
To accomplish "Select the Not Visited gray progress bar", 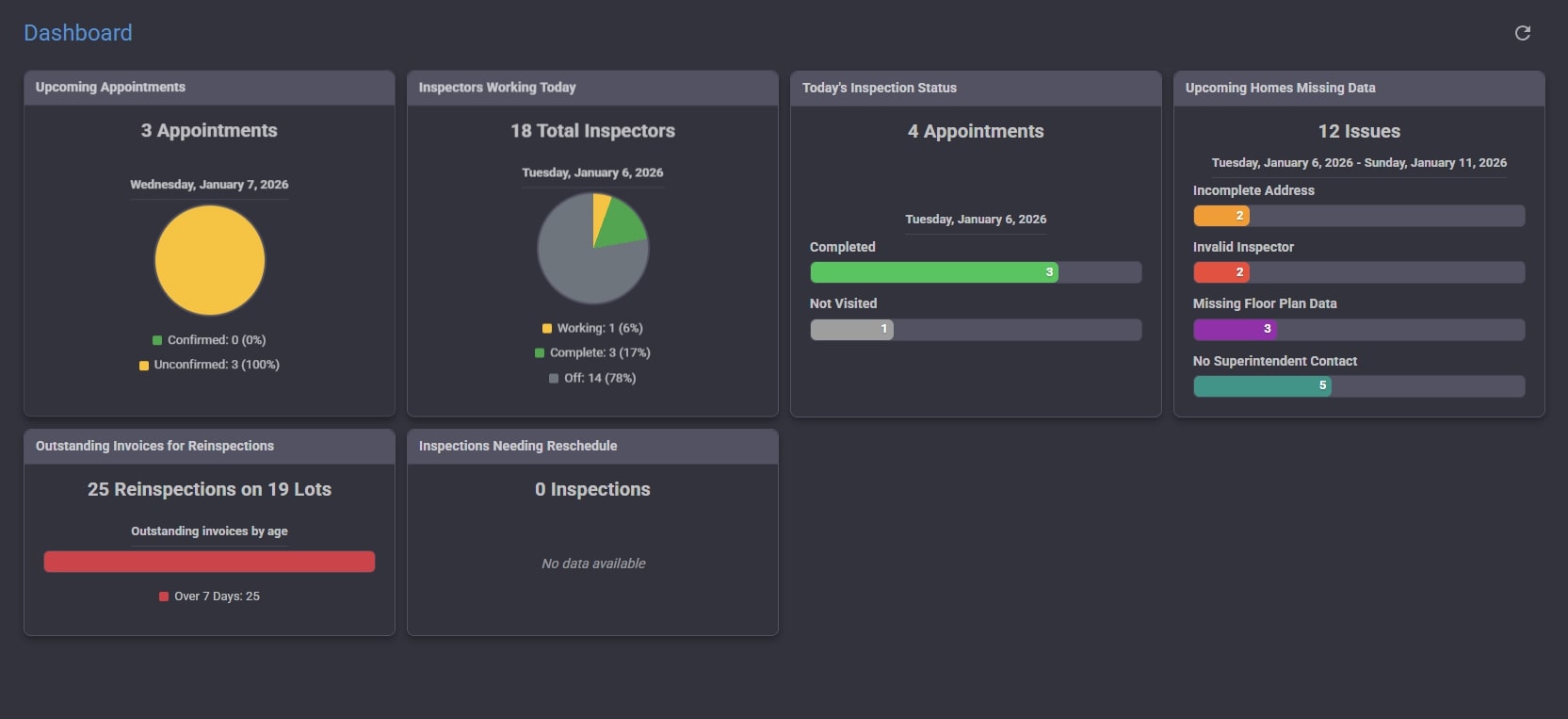I will 852,330.
